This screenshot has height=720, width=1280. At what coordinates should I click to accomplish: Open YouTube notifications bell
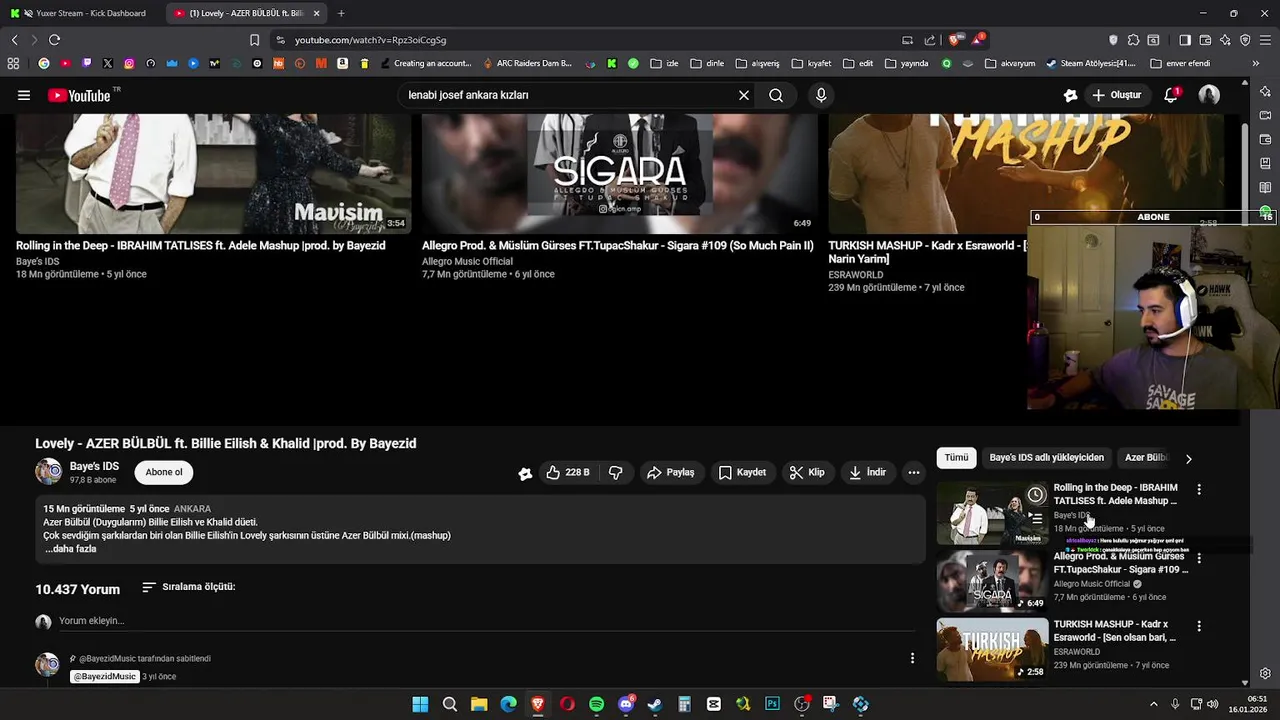tap(1171, 95)
